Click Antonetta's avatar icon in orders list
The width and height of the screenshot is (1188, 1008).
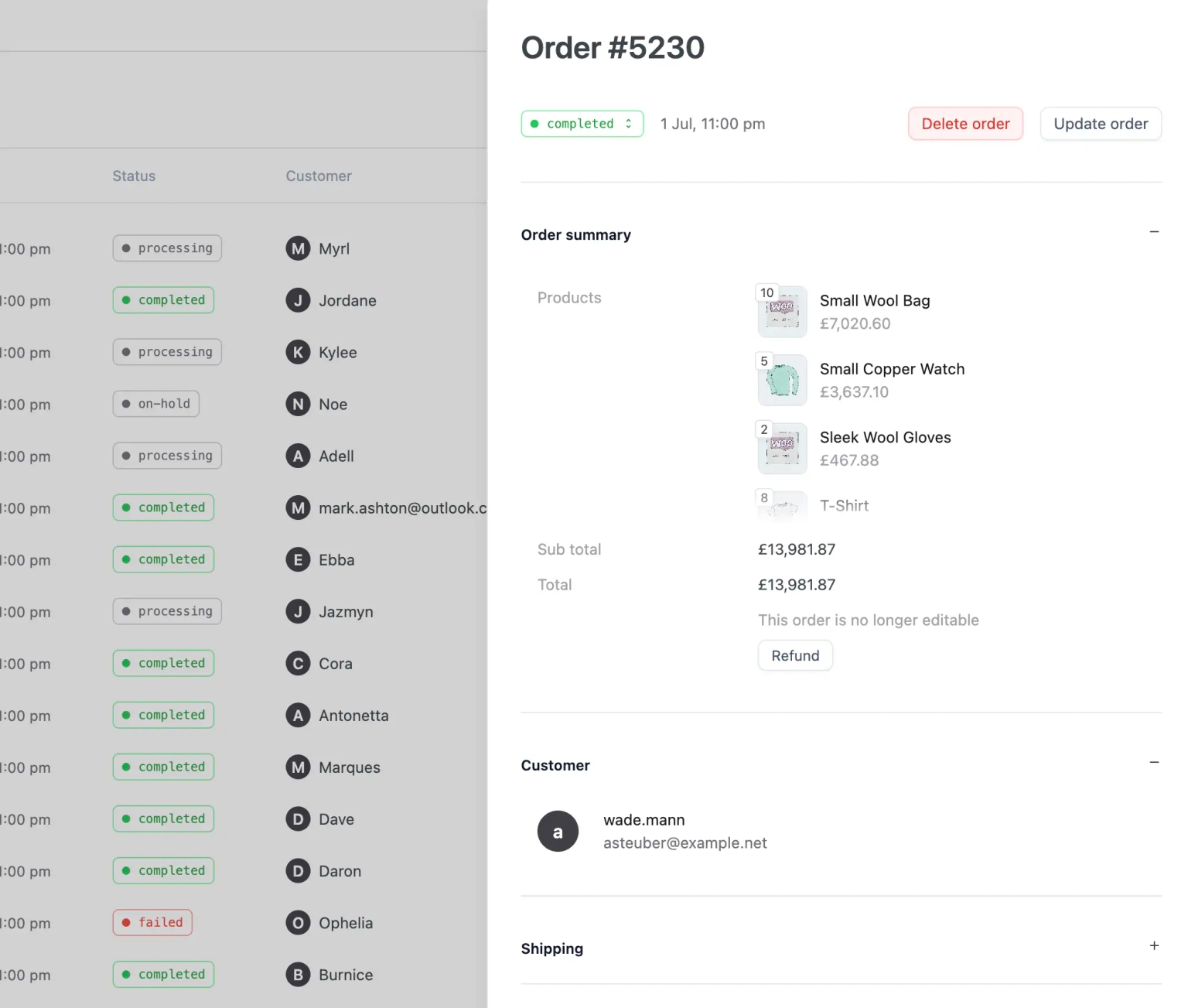pyautogui.click(x=298, y=716)
